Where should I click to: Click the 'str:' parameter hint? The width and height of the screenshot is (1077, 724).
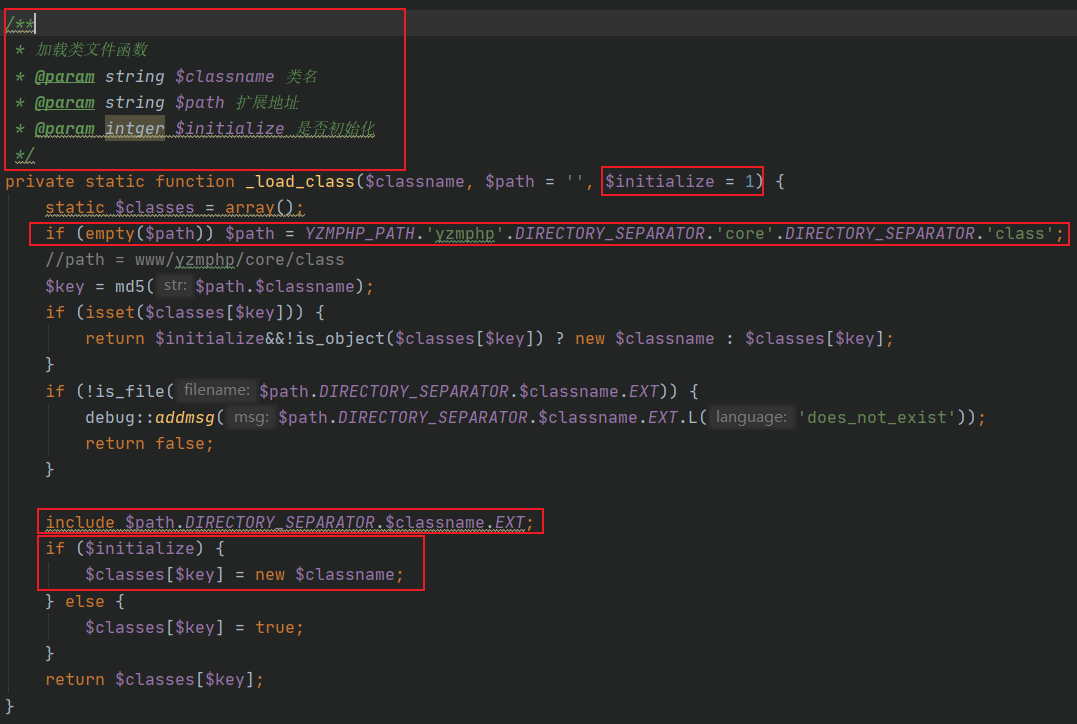coord(175,285)
